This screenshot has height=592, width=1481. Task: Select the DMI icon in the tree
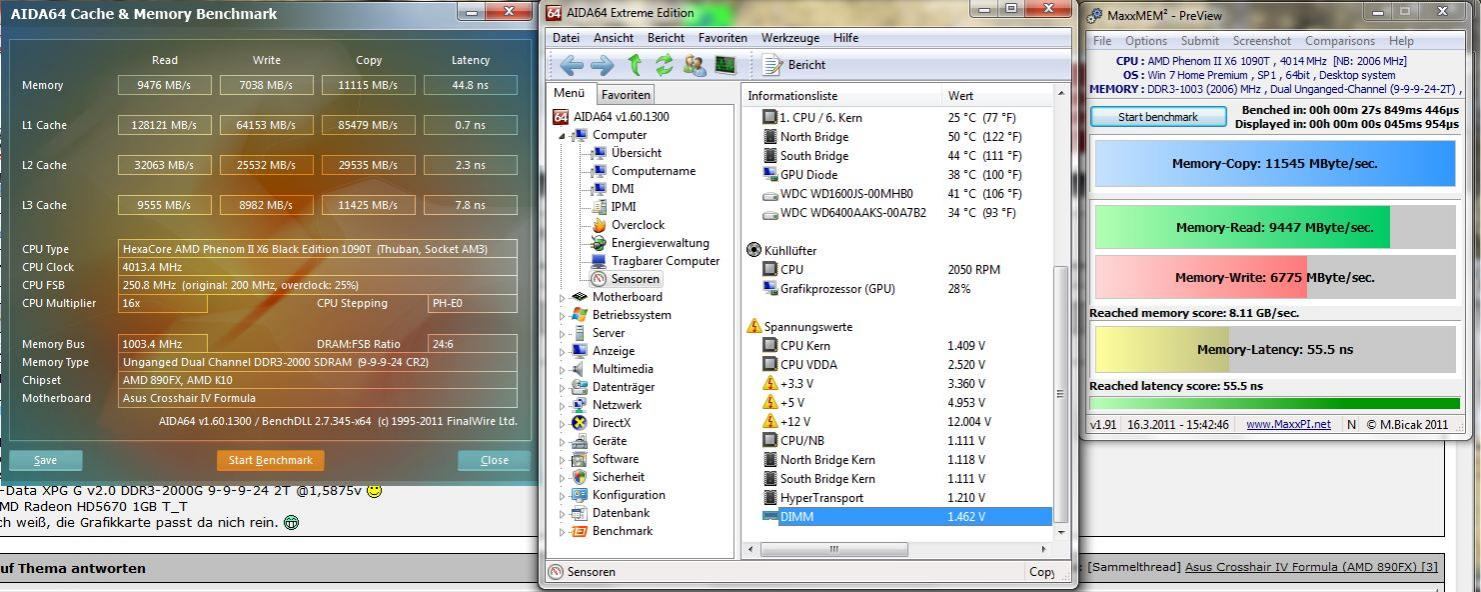pos(599,189)
